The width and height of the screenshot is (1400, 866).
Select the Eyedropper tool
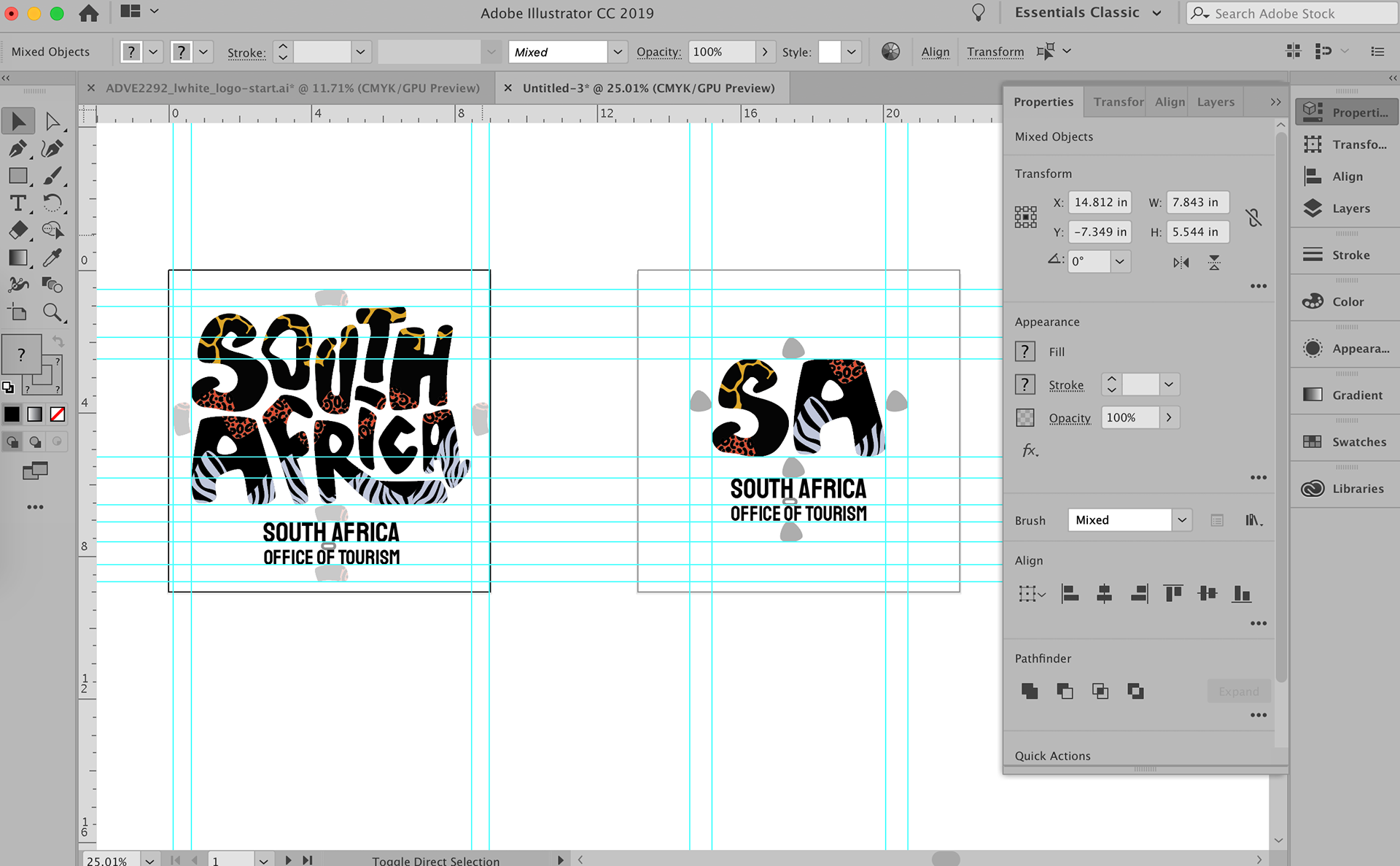point(52,258)
